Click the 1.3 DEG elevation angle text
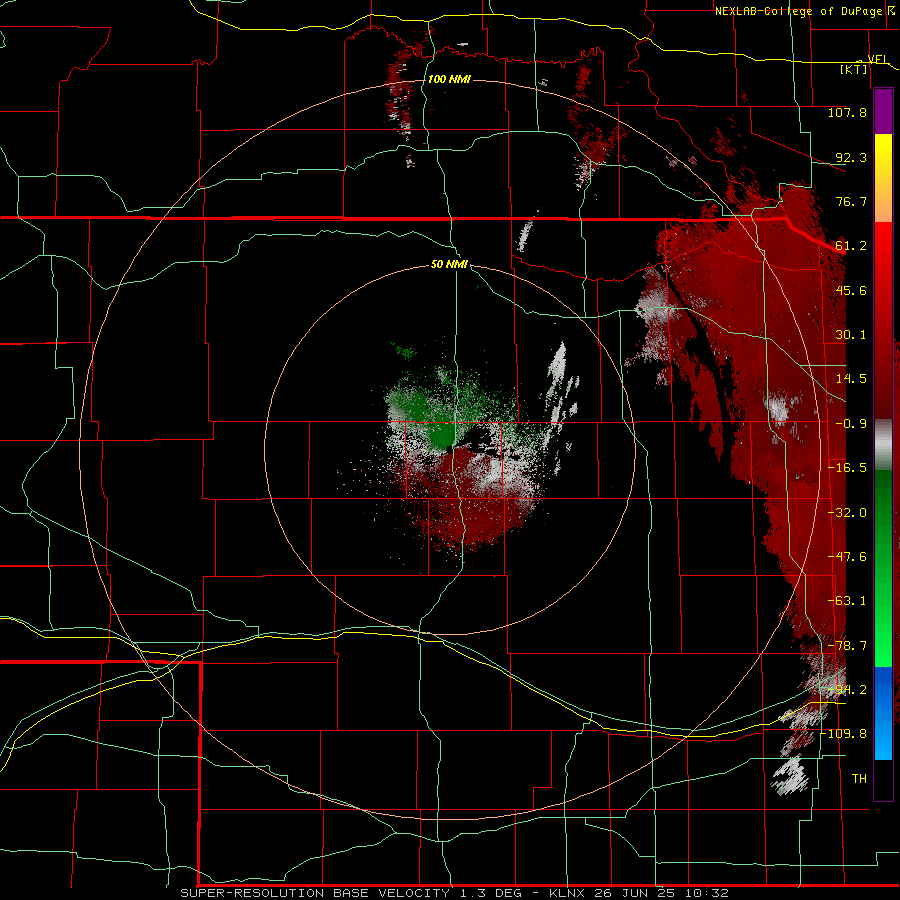This screenshot has width=900, height=900. (490, 893)
